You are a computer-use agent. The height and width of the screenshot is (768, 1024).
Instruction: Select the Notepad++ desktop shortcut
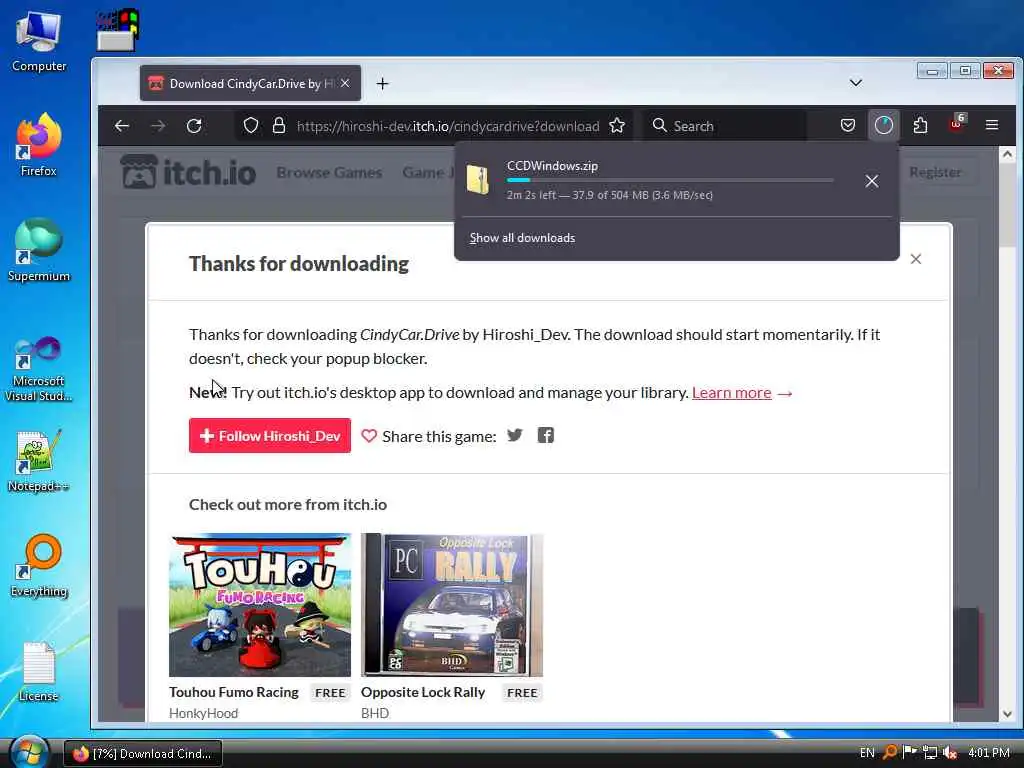(x=39, y=461)
